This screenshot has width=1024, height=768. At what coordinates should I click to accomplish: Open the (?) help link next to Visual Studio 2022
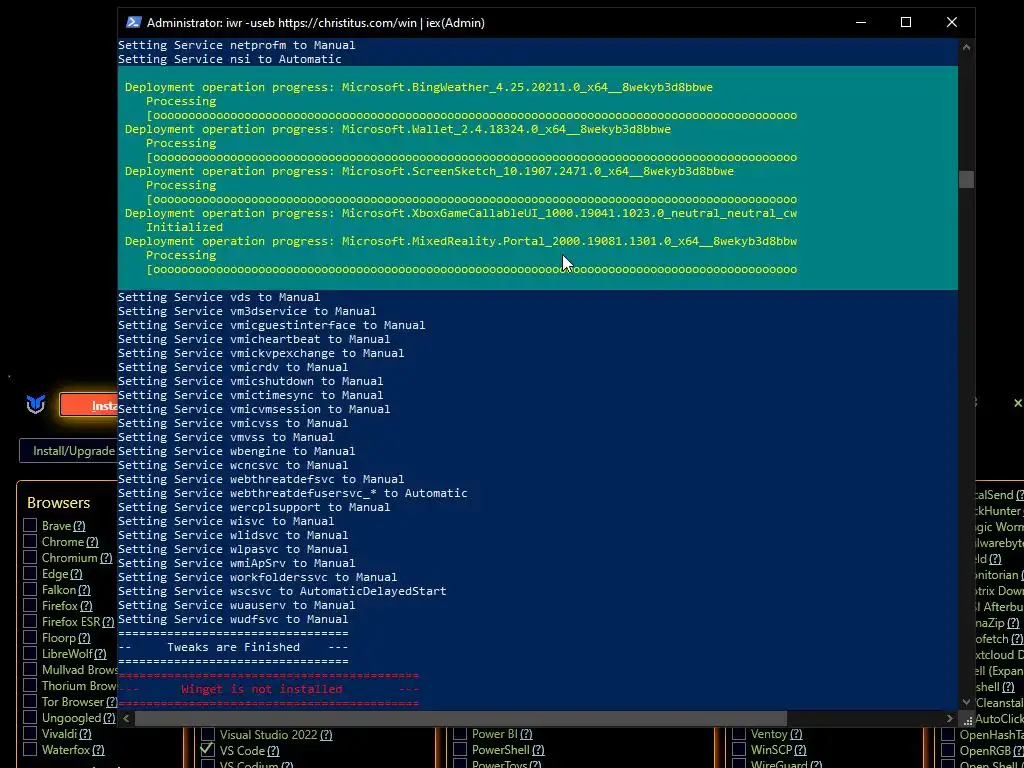point(326,735)
